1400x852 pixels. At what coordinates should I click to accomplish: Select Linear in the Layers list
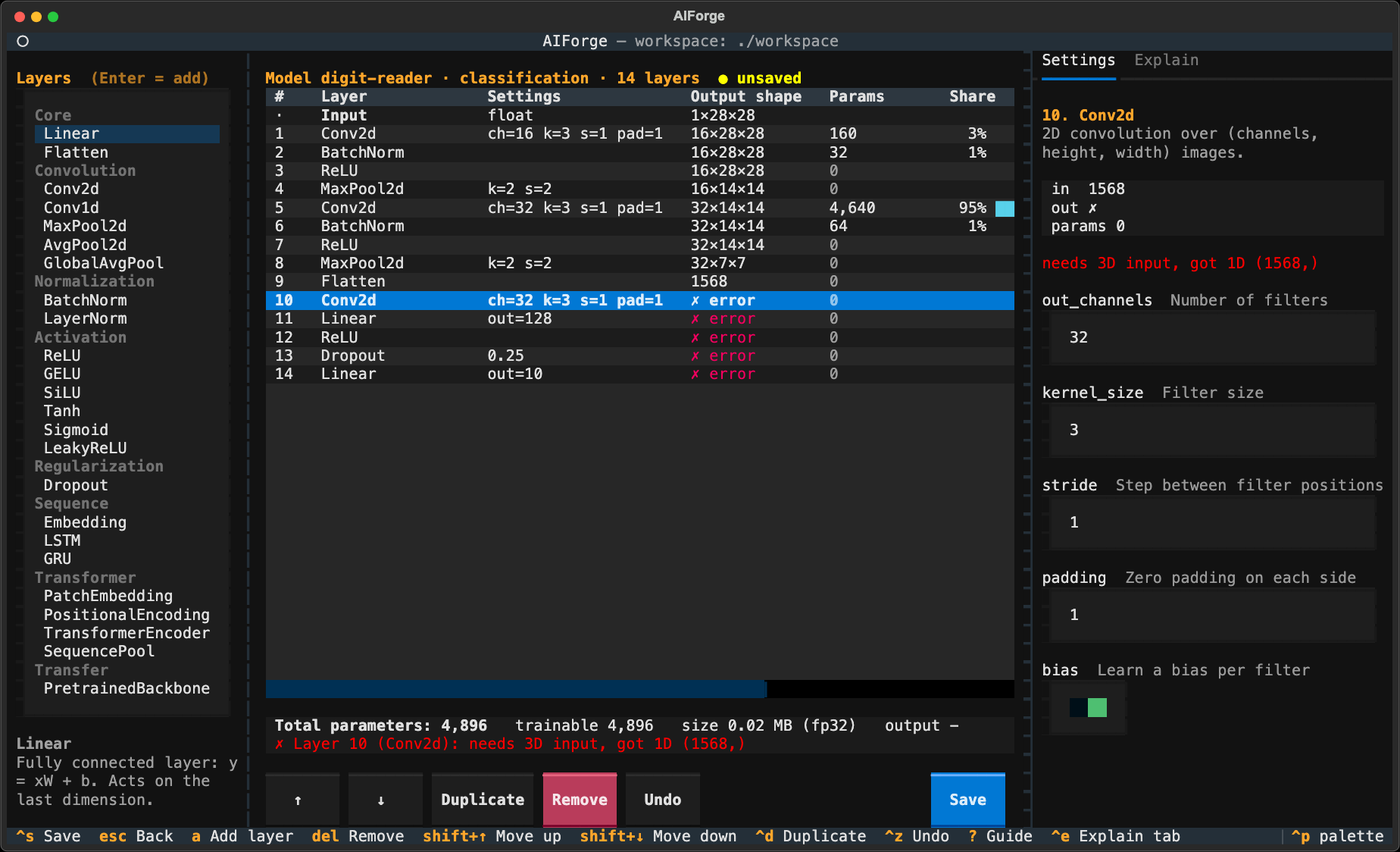click(x=127, y=133)
